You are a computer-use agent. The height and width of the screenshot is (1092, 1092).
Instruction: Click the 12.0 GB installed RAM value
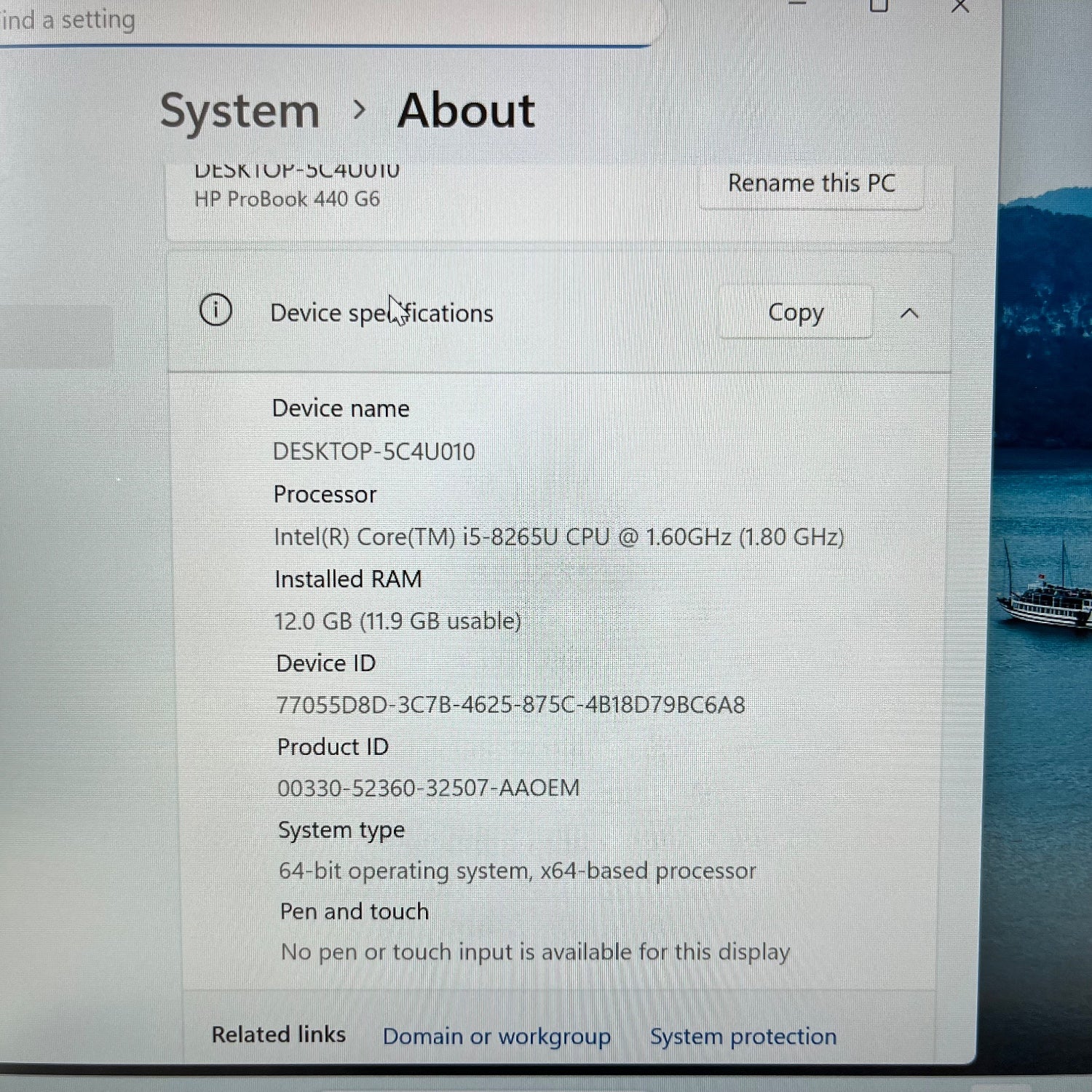click(x=397, y=621)
